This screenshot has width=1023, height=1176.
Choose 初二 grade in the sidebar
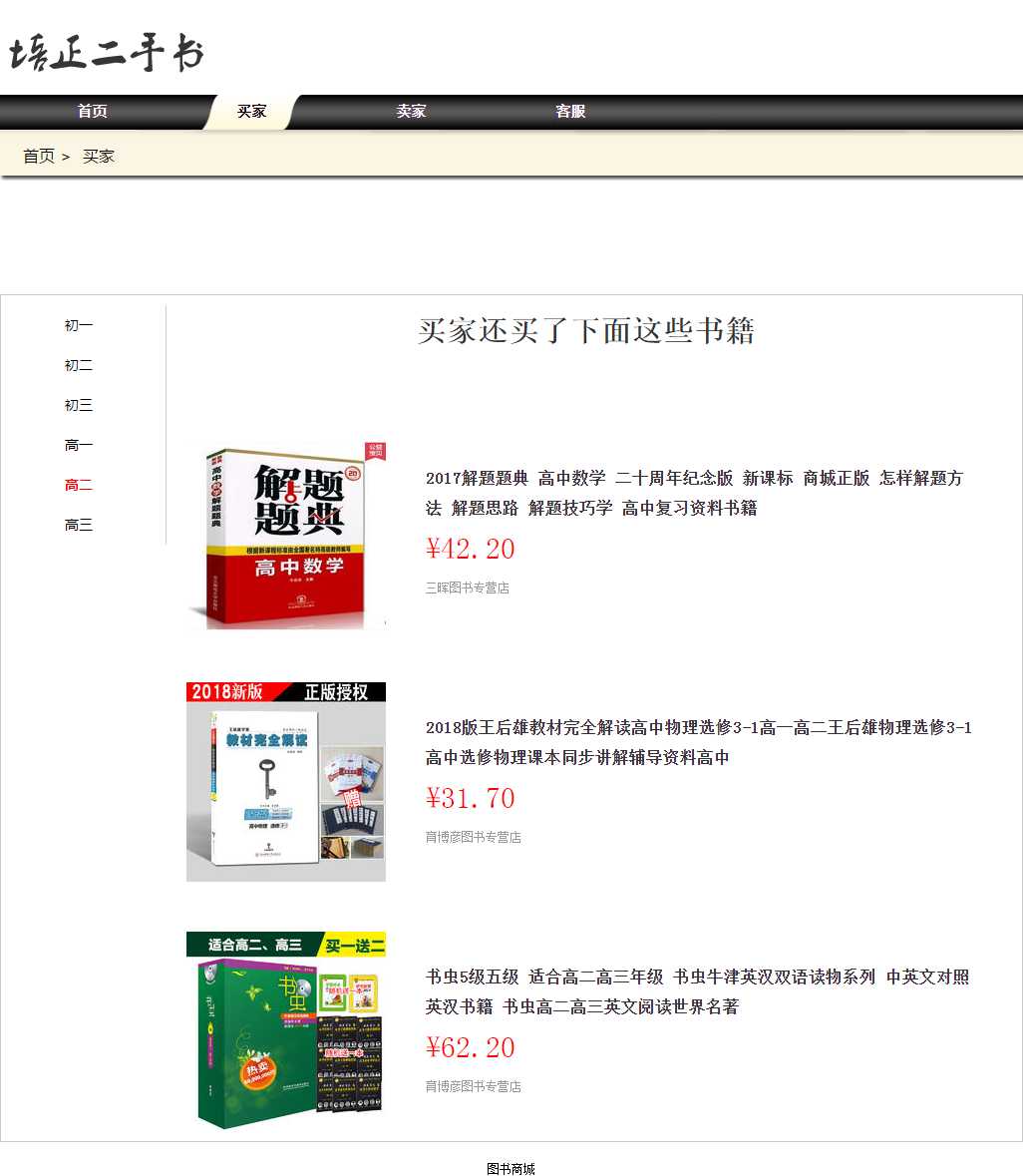point(79,366)
